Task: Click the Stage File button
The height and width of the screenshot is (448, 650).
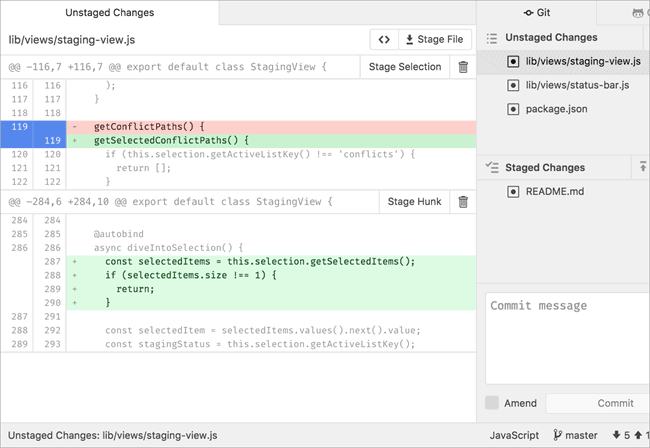Action: point(436,40)
